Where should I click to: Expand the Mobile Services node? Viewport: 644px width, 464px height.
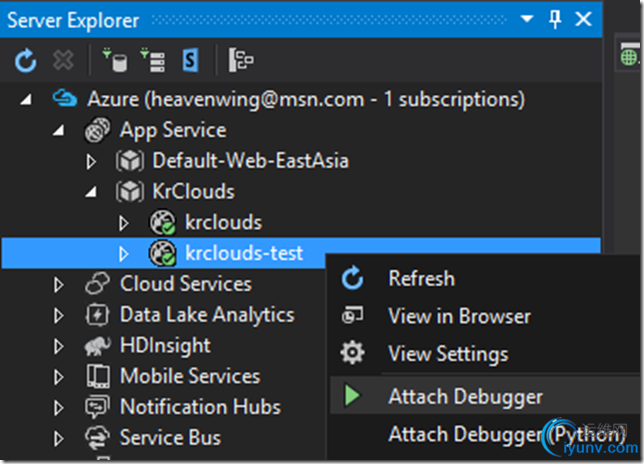click(58, 377)
